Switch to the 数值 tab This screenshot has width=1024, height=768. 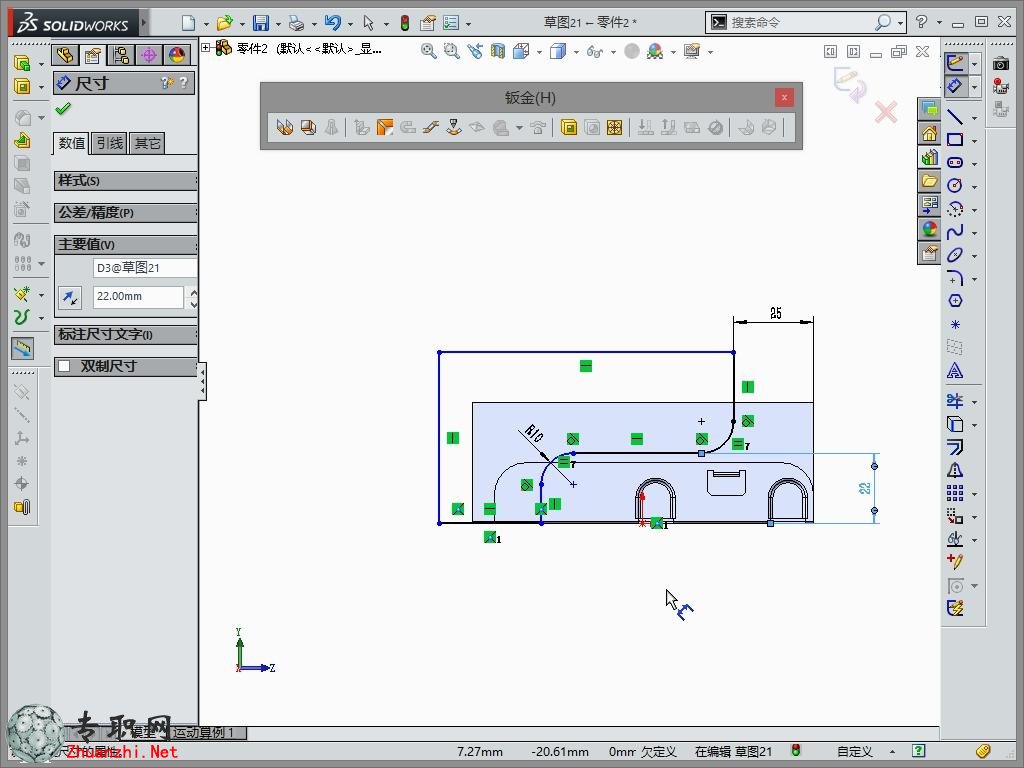[x=72, y=143]
